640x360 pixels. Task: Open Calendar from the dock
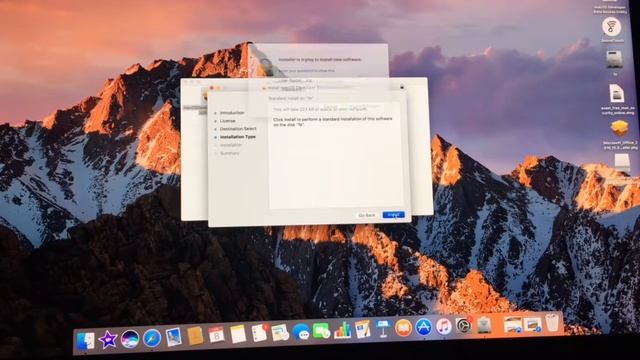click(x=216, y=335)
